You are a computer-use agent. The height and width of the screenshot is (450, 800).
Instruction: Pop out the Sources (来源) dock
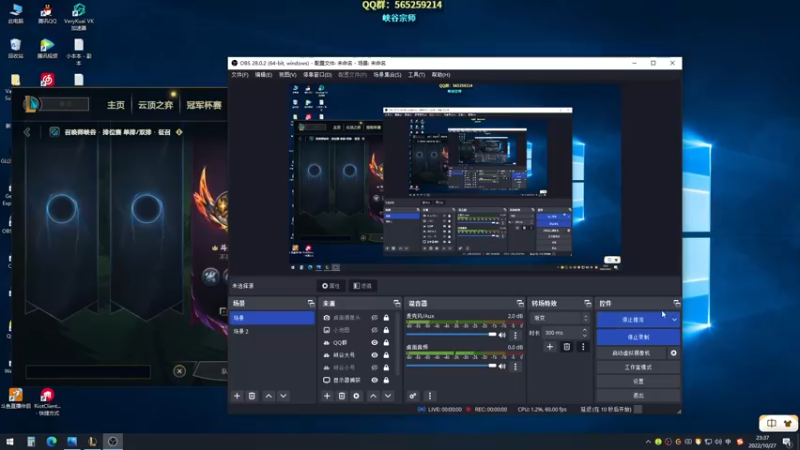point(396,303)
